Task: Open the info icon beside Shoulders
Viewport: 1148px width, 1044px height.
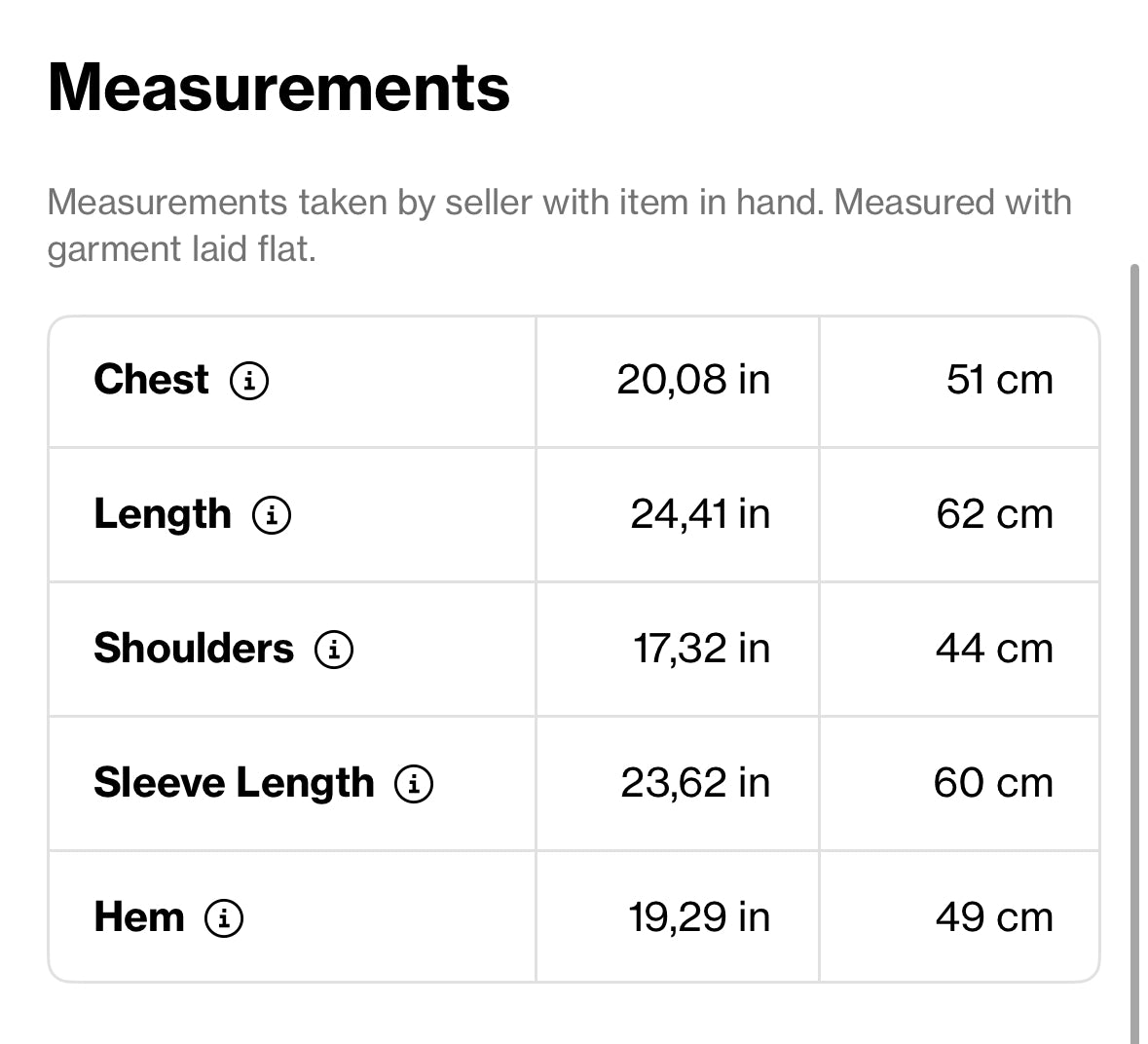Action: click(334, 650)
